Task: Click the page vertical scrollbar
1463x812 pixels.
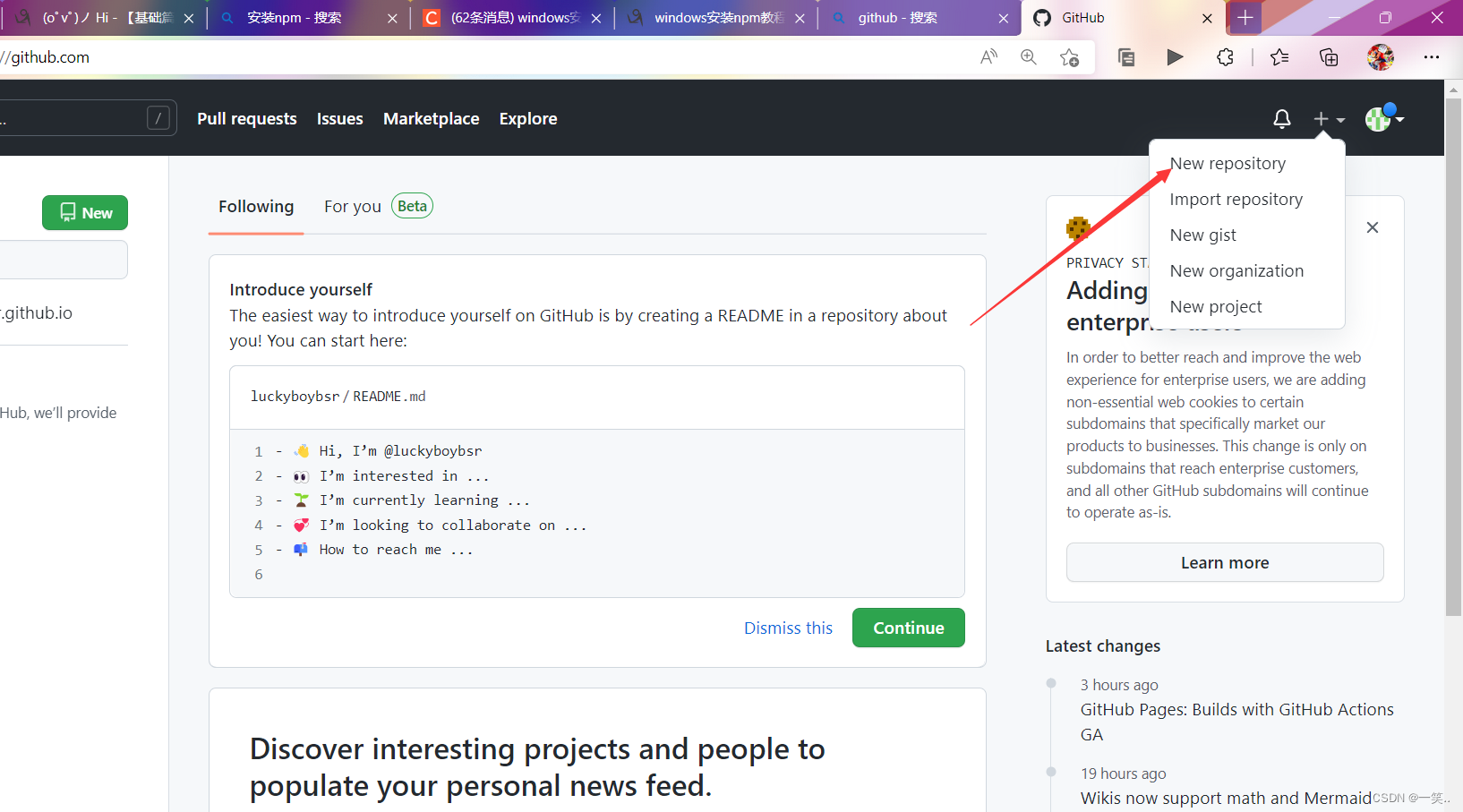Action: click(1453, 358)
